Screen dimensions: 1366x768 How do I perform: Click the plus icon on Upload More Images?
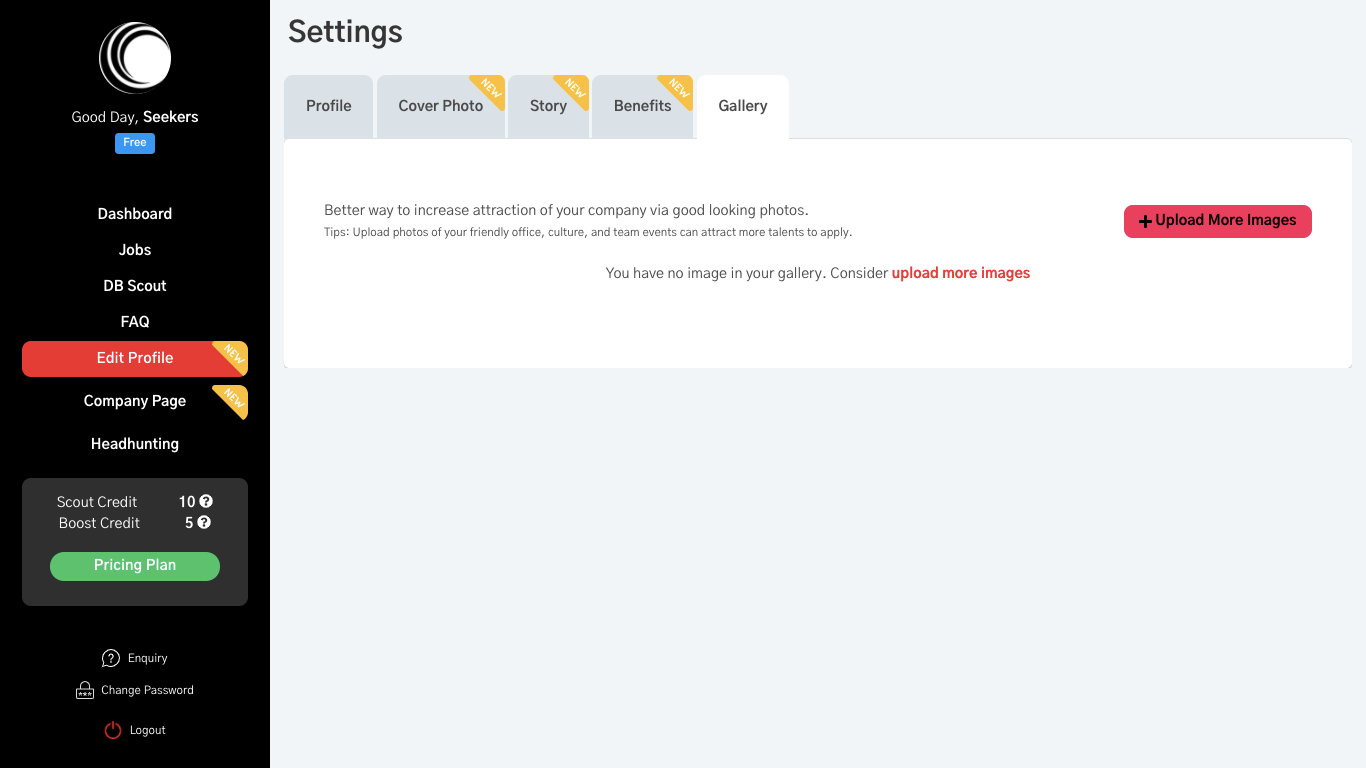[x=1146, y=221]
